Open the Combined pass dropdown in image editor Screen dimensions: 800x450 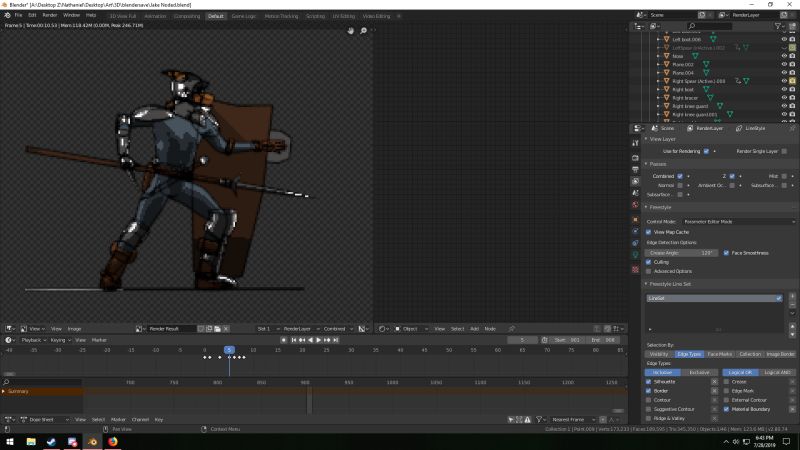point(338,329)
